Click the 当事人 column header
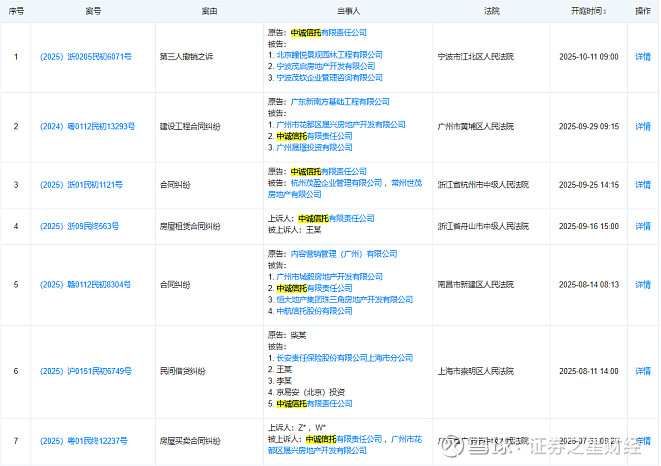Screen dimensions: 661x466 (348, 11)
